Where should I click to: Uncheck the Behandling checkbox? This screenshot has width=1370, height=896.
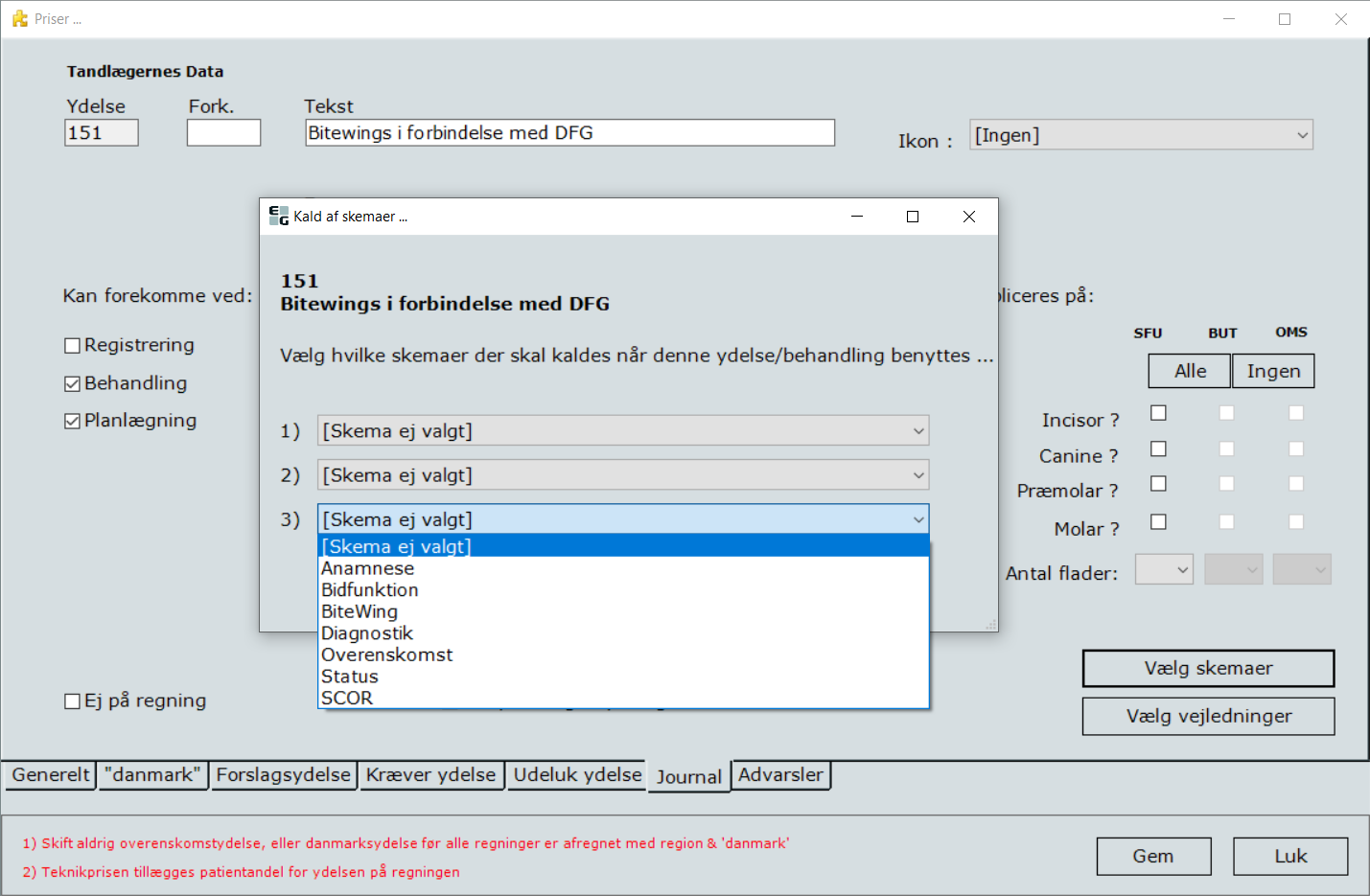72,384
